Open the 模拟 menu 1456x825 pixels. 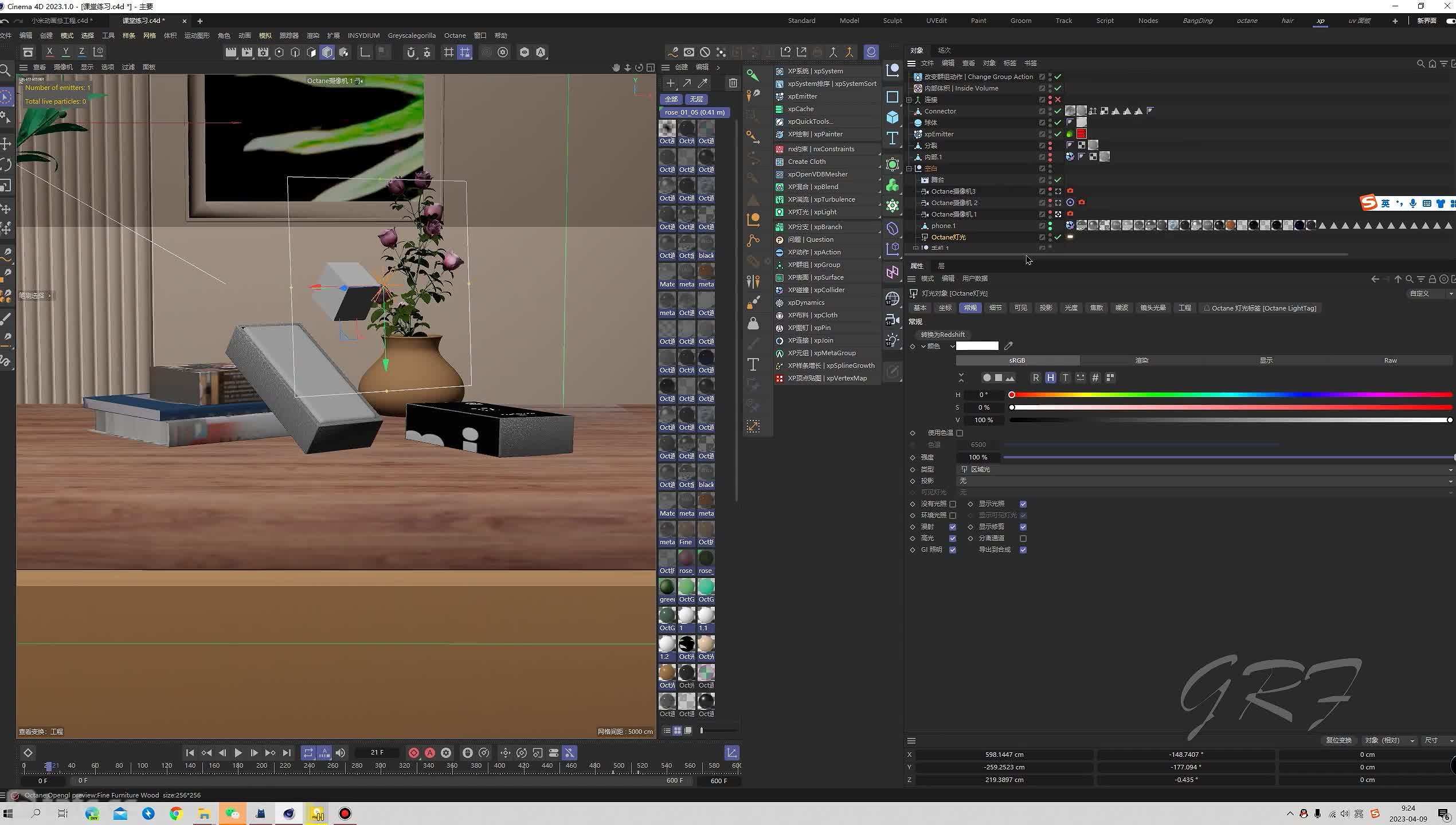click(265, 36)
